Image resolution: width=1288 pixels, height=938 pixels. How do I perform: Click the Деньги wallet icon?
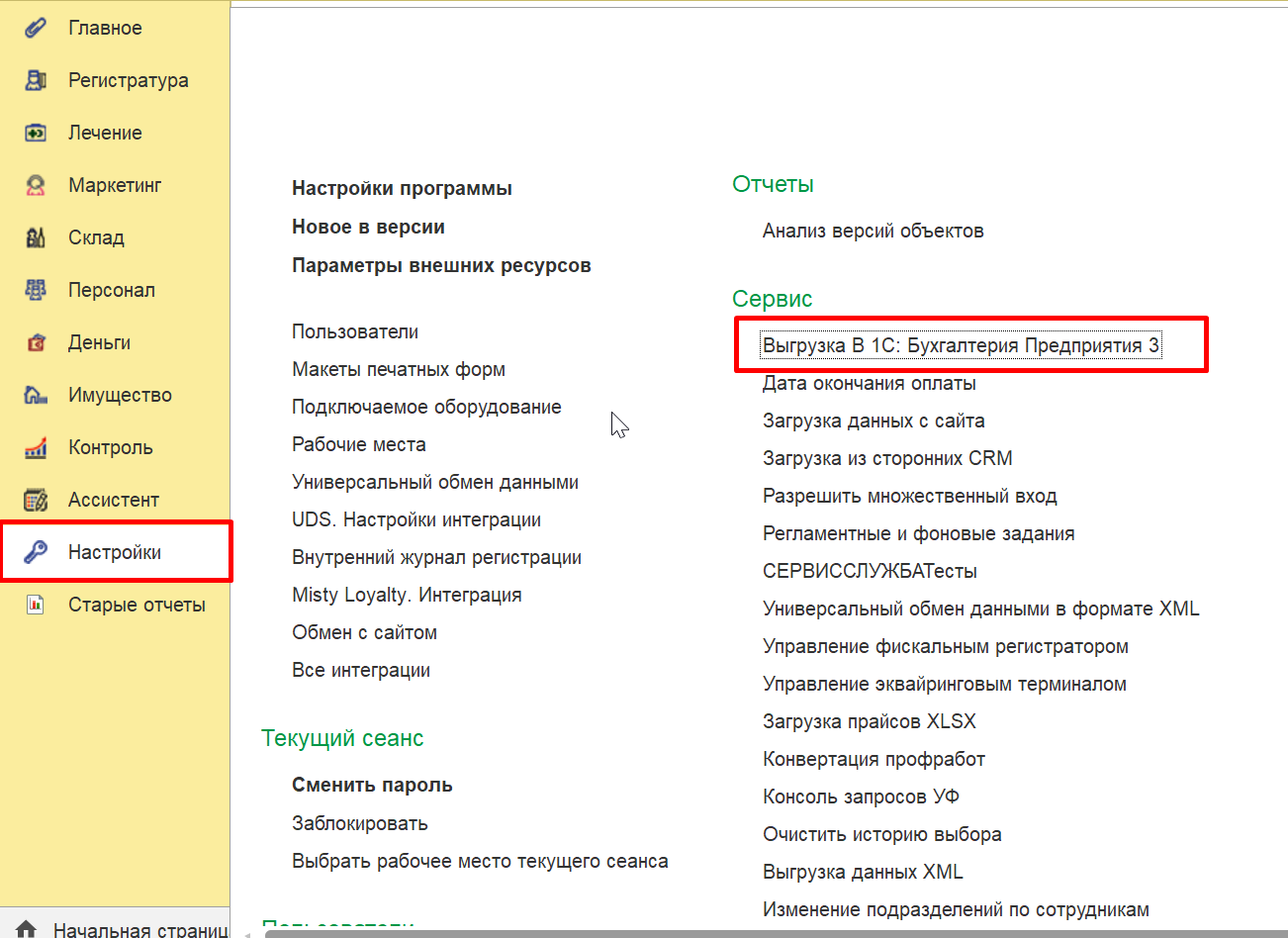click(x=36, y=342)
